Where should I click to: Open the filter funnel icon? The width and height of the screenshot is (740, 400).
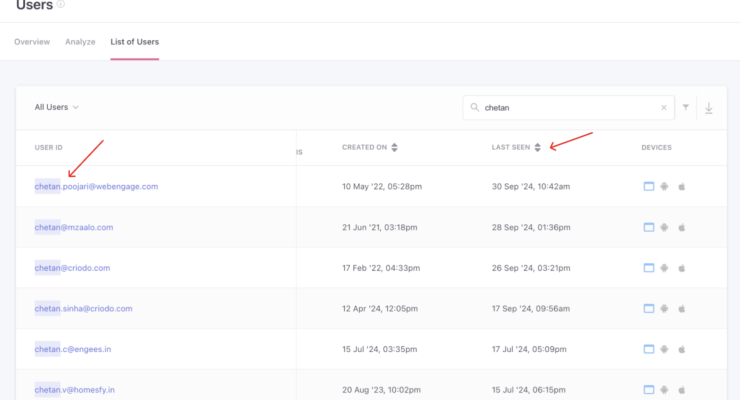click(x=686, y=108)
